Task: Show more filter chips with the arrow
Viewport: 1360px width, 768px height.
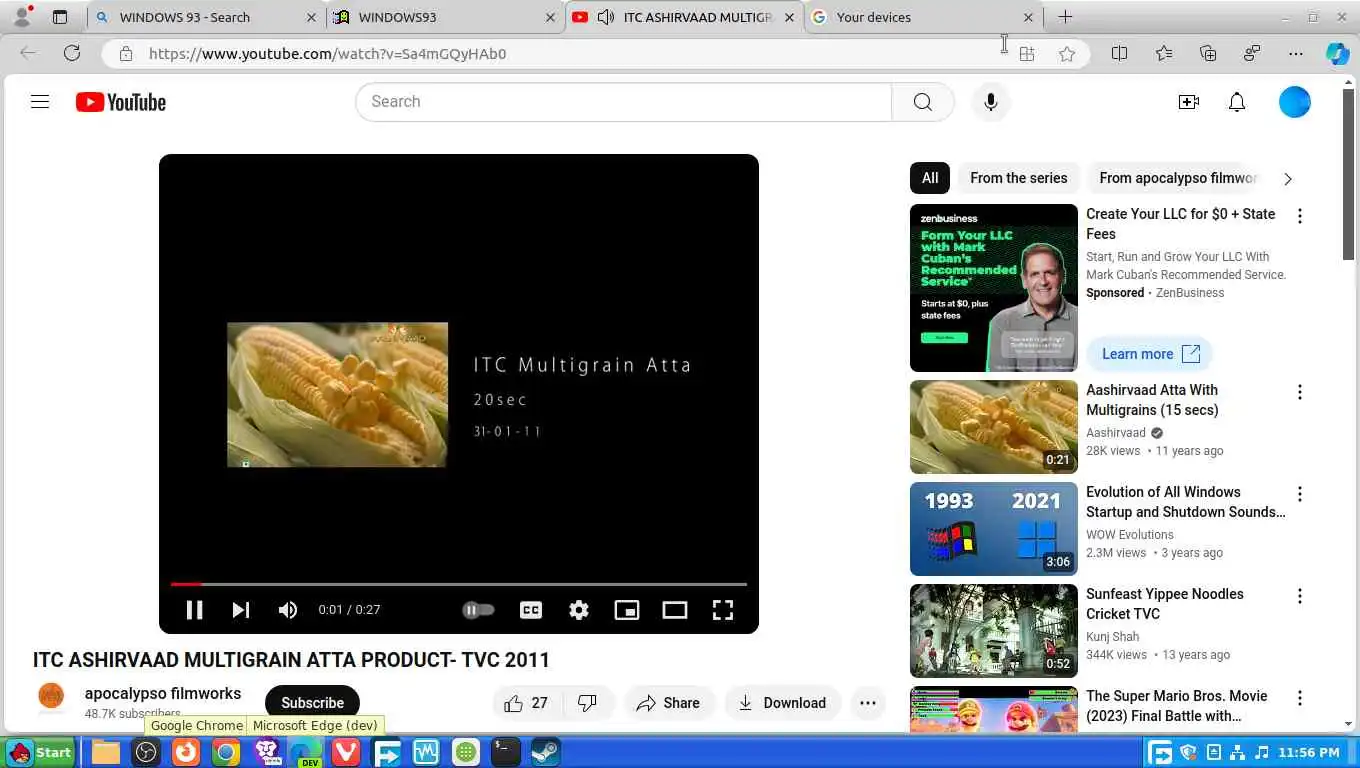Action: 1288,179
